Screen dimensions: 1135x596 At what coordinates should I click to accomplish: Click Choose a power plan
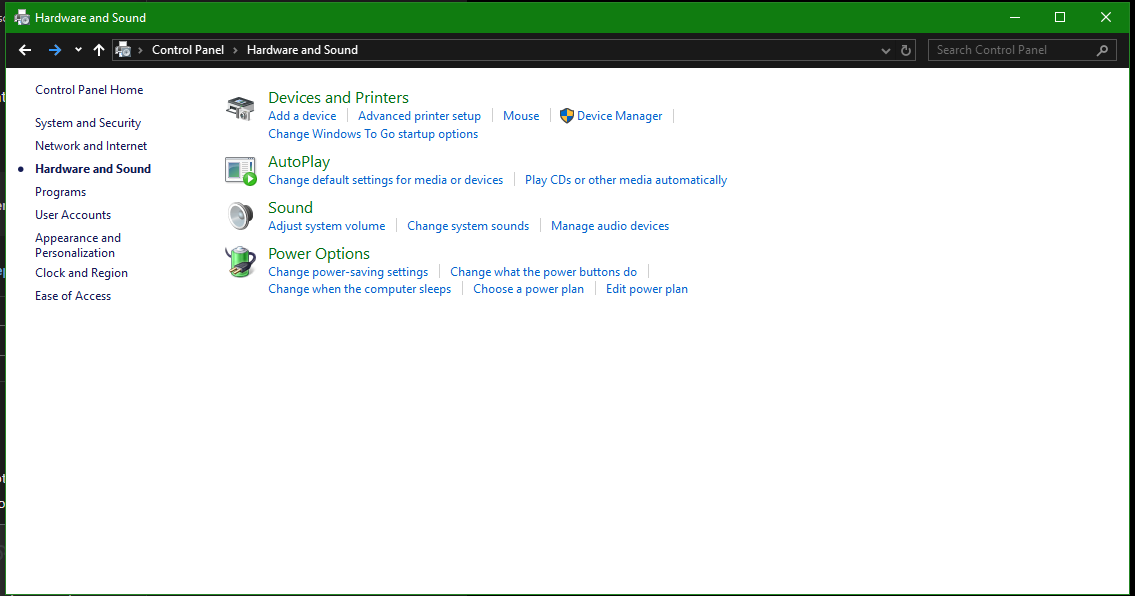[x=528, y=289]
